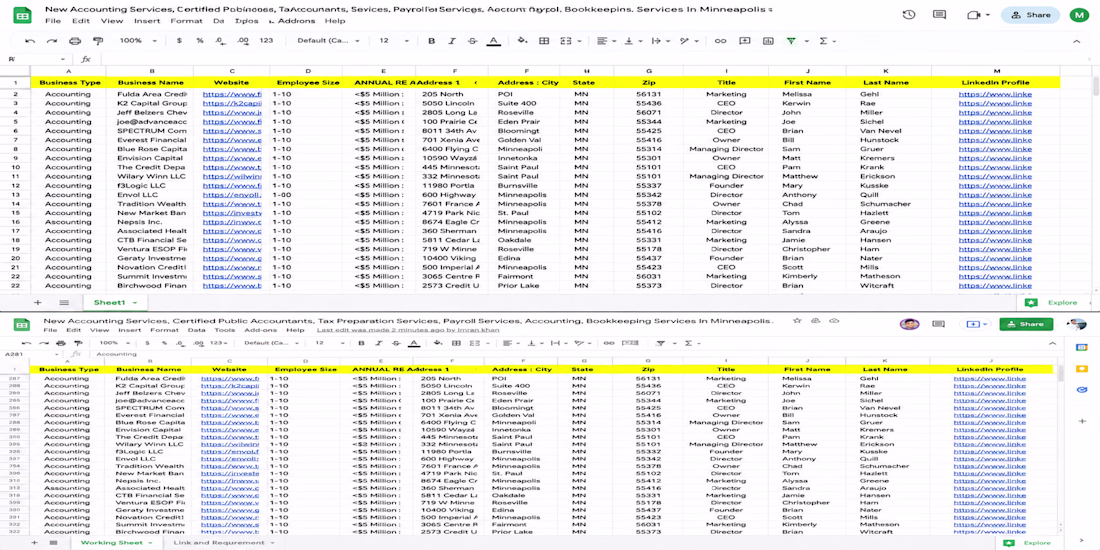Open Tools menu in Working Sheet window
The image size is (1100, 550).
pyautogui.click(x=224, y=330)
